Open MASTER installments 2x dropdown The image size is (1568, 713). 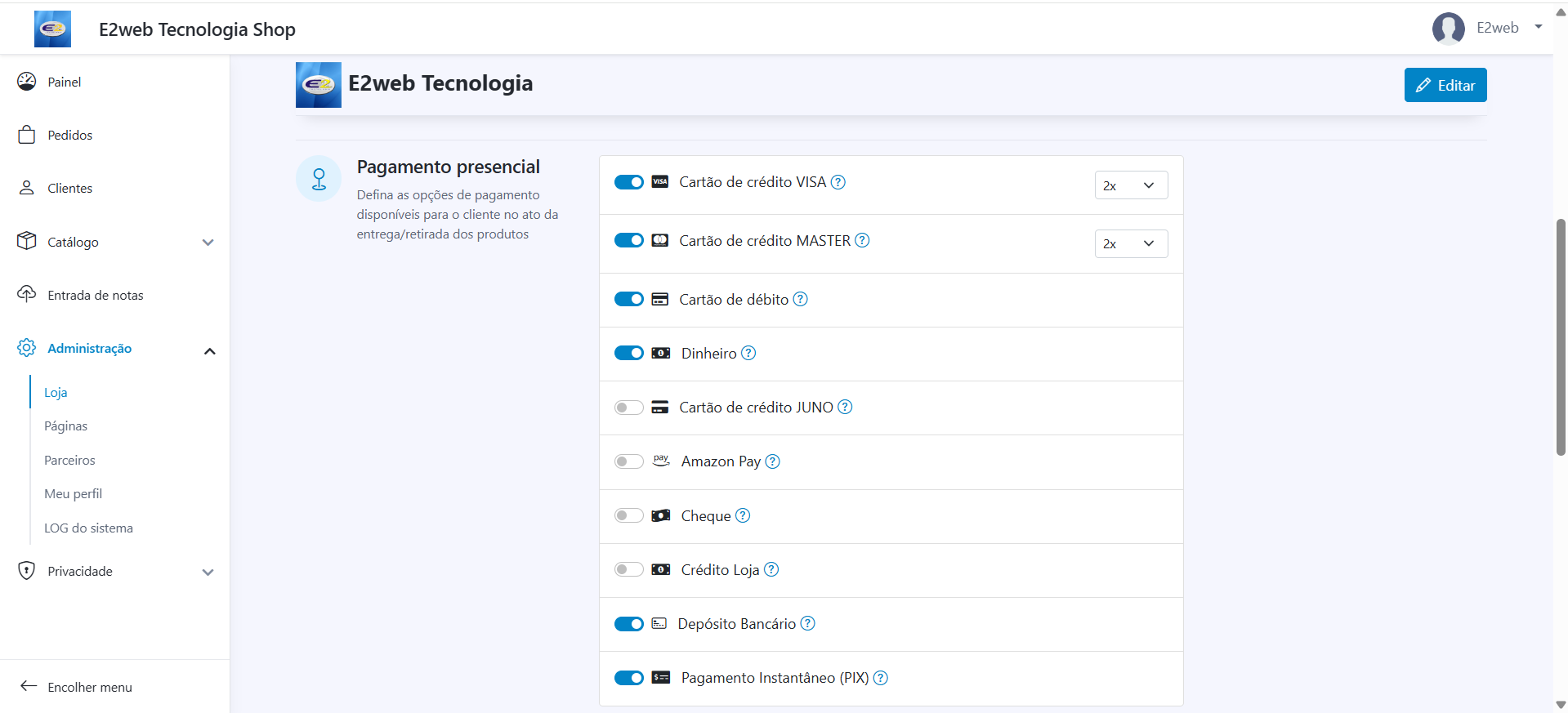pos(1131,243)
